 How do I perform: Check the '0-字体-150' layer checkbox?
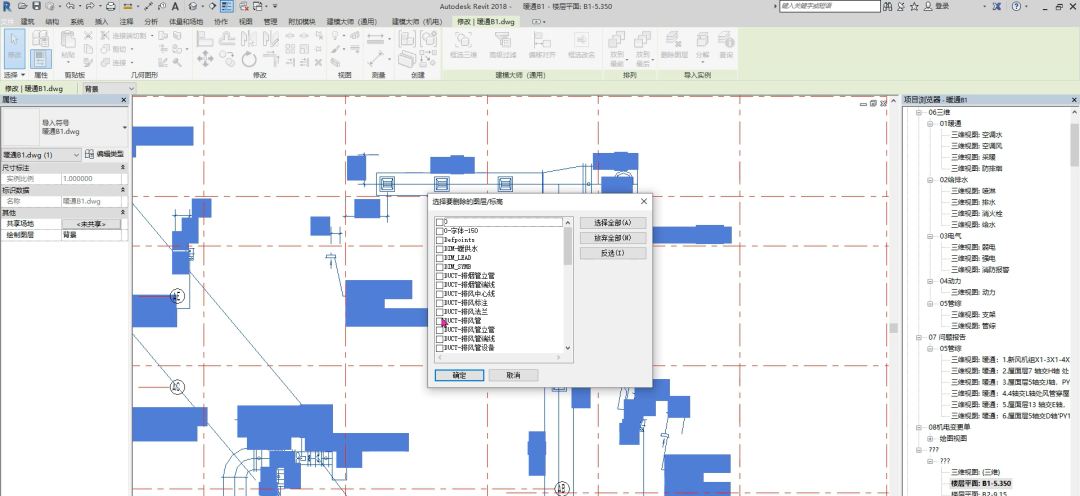[439, 231]
